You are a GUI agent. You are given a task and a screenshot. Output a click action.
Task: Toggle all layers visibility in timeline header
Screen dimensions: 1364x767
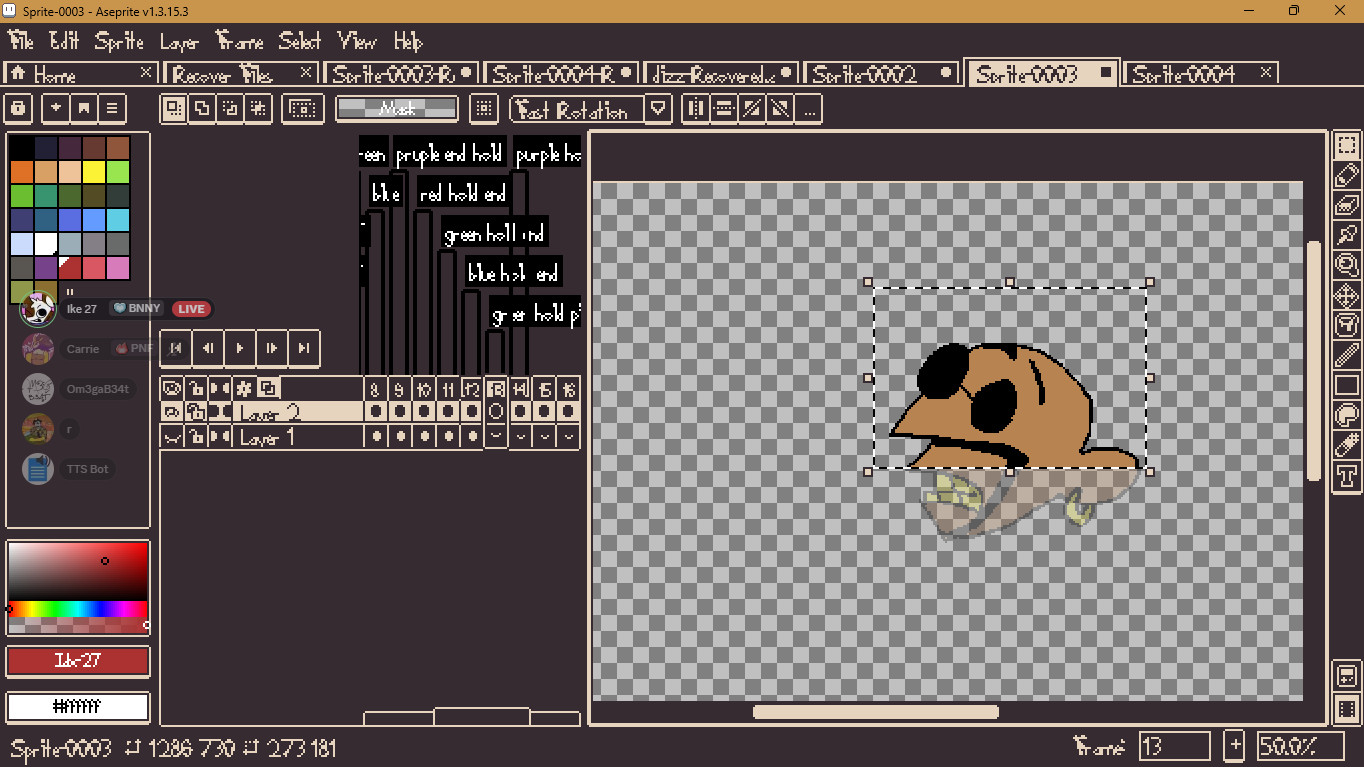click(172, 388)
